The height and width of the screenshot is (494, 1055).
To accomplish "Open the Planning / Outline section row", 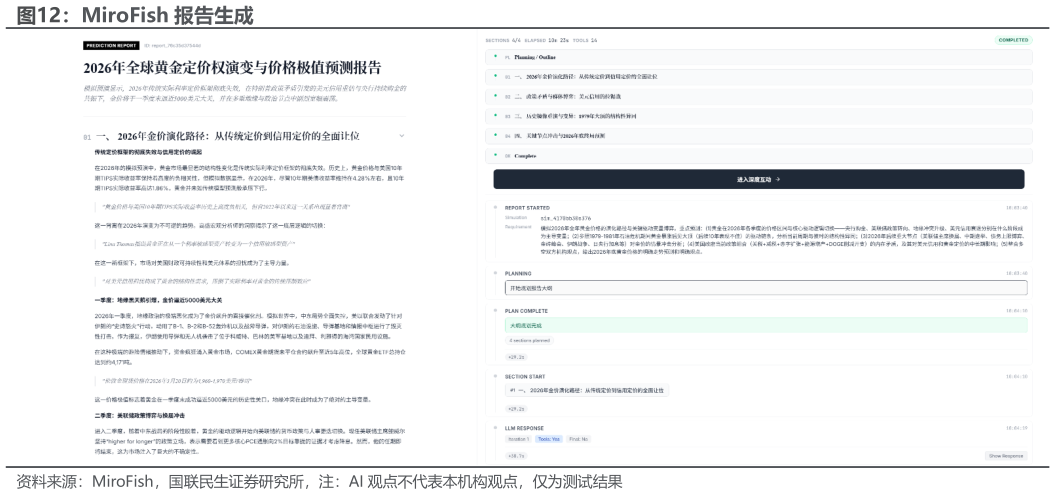I will click(758, 57).
